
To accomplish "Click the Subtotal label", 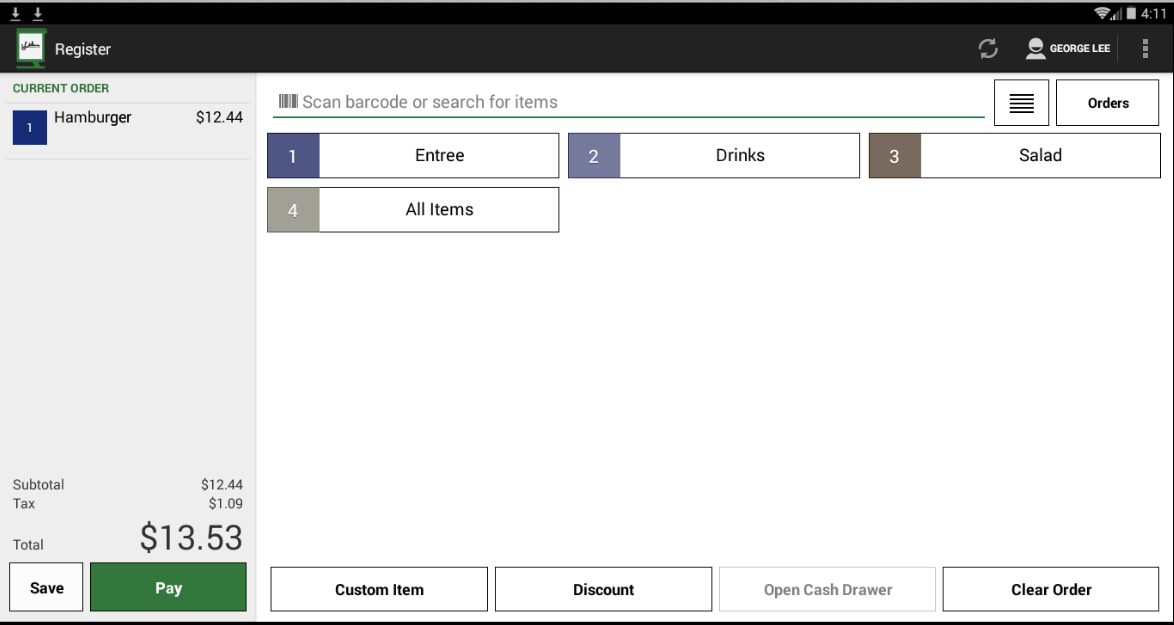I will click(38, 485).
